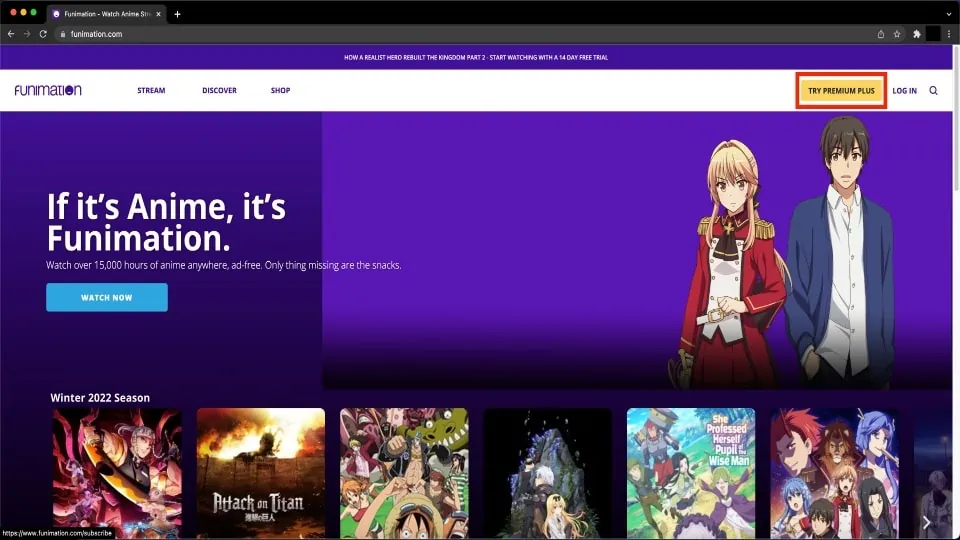Click the browser profile avatar
The image size is (960, 540).
933,34
